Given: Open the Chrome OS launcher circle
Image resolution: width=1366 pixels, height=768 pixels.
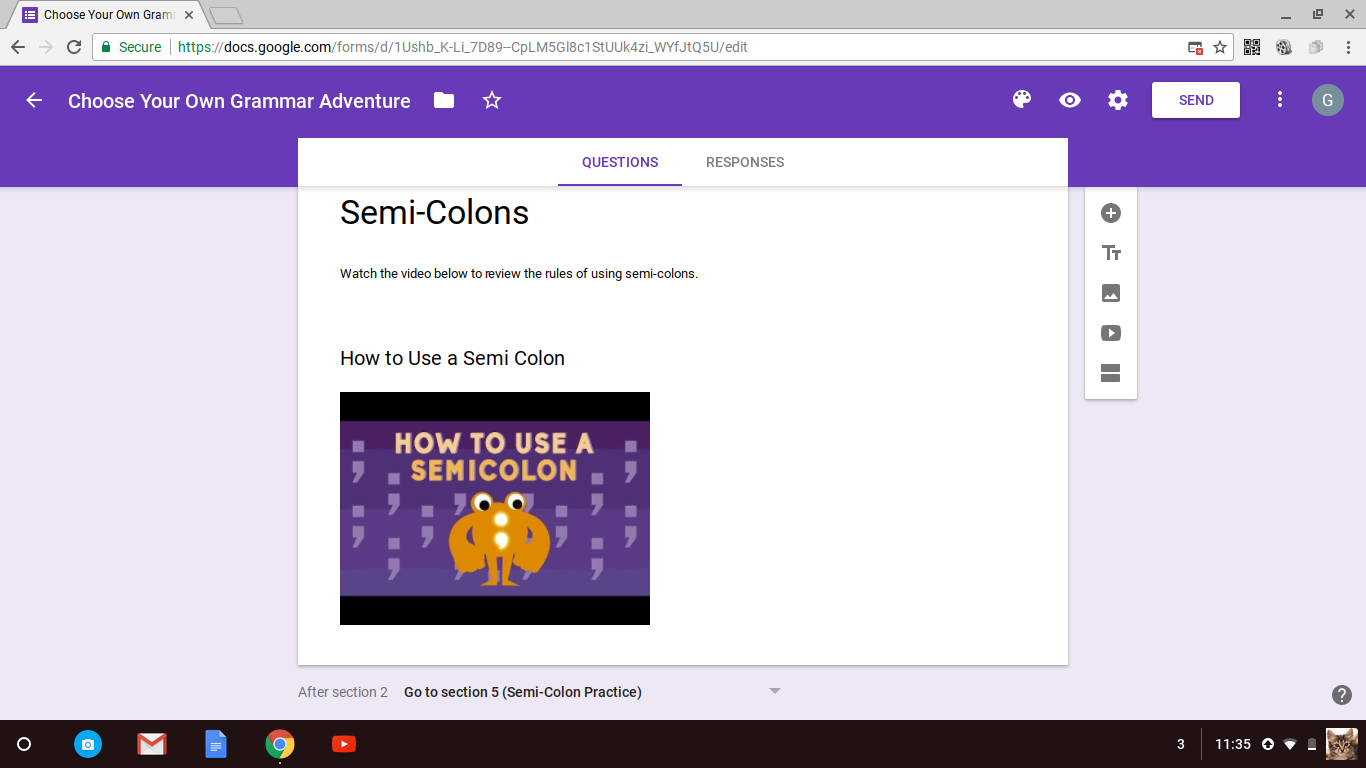Looking at the screenshot, I should click(x=25, y=744).
